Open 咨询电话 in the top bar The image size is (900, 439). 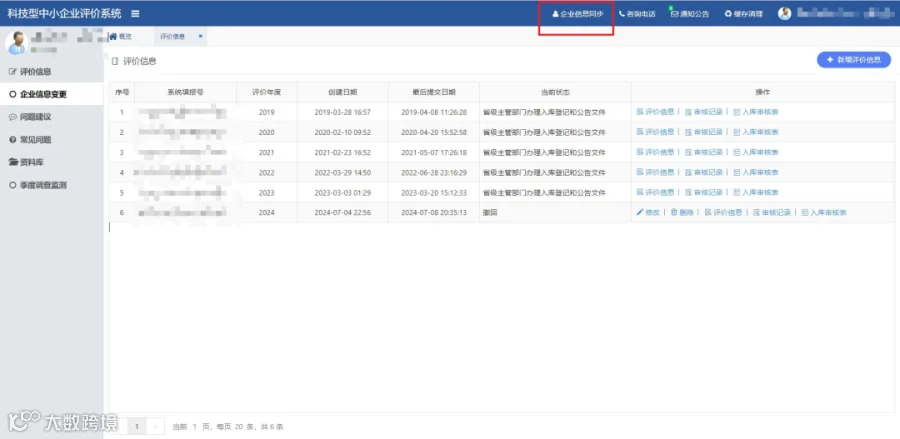tap(637, 14)
